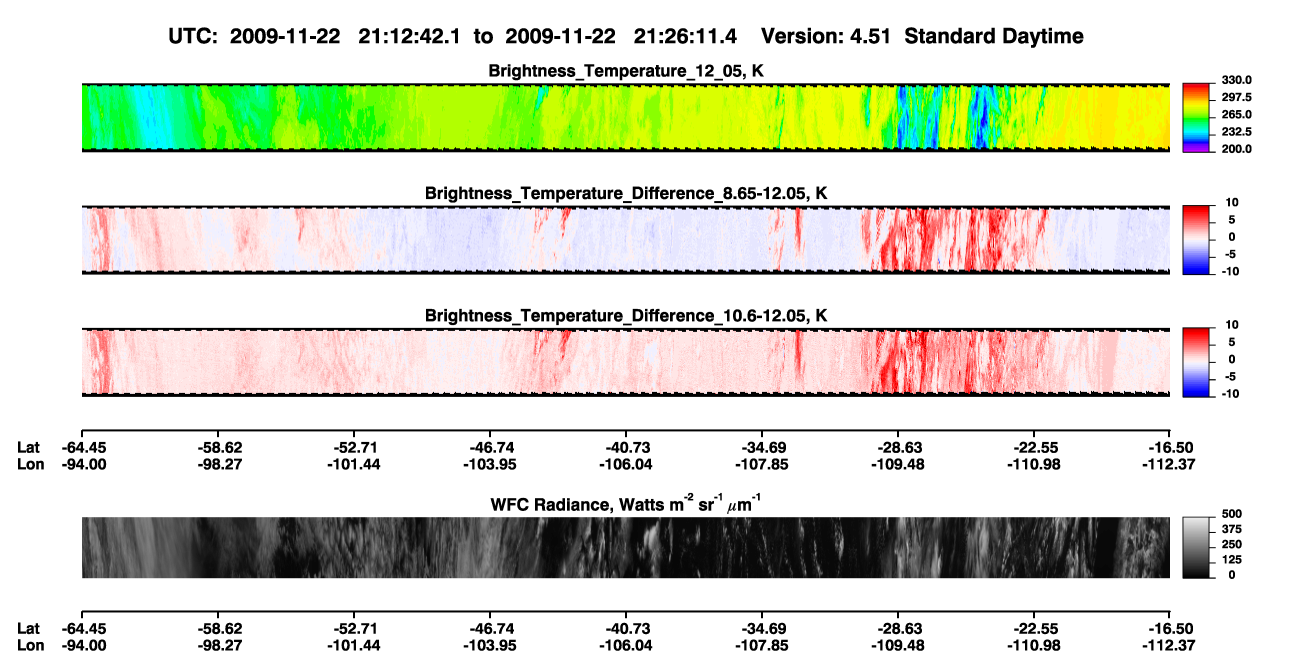Click longitude -103.95 on axis below WFC panel

tap(490, 644)
